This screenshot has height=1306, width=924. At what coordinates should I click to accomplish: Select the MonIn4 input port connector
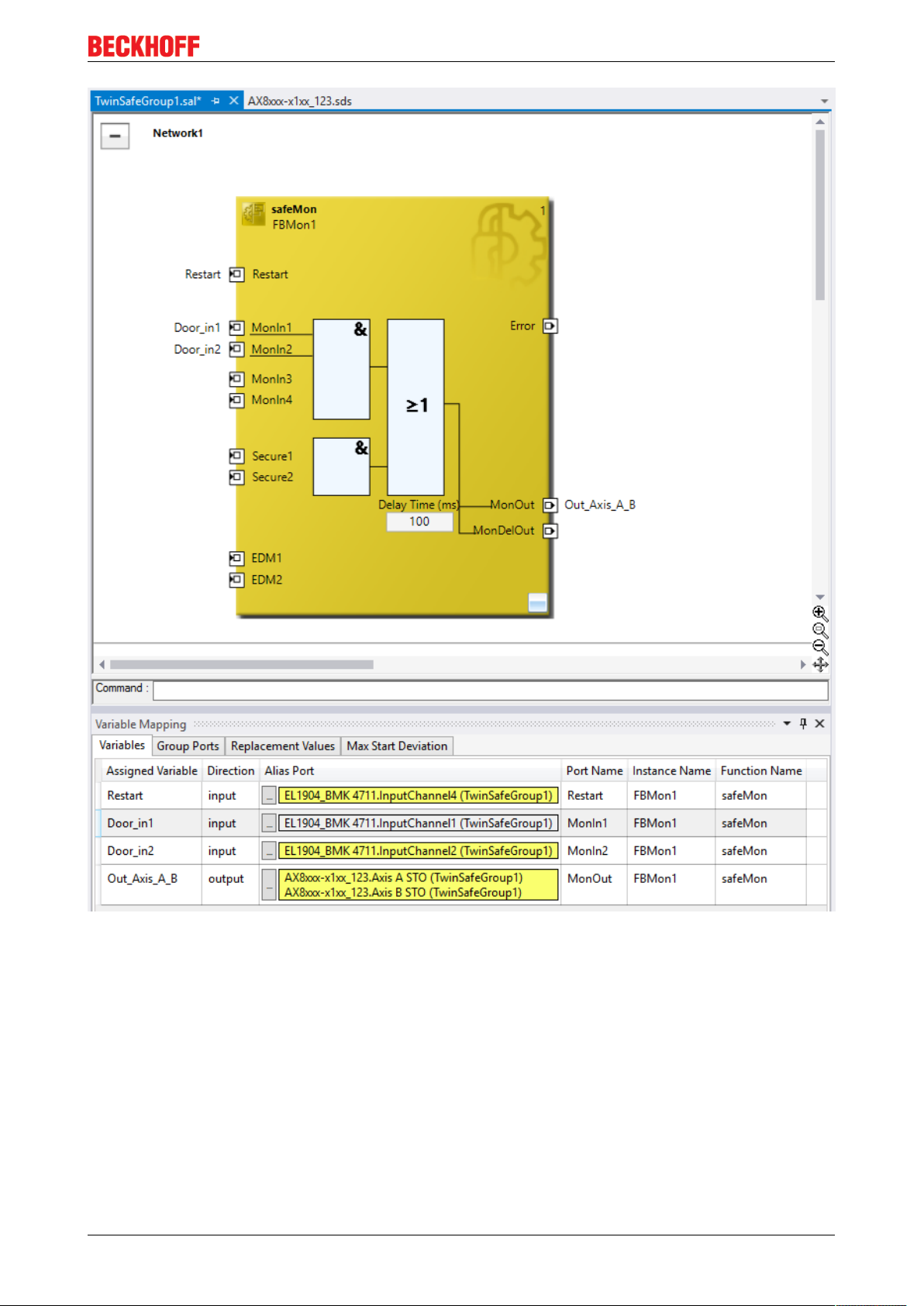pos(236,400)
